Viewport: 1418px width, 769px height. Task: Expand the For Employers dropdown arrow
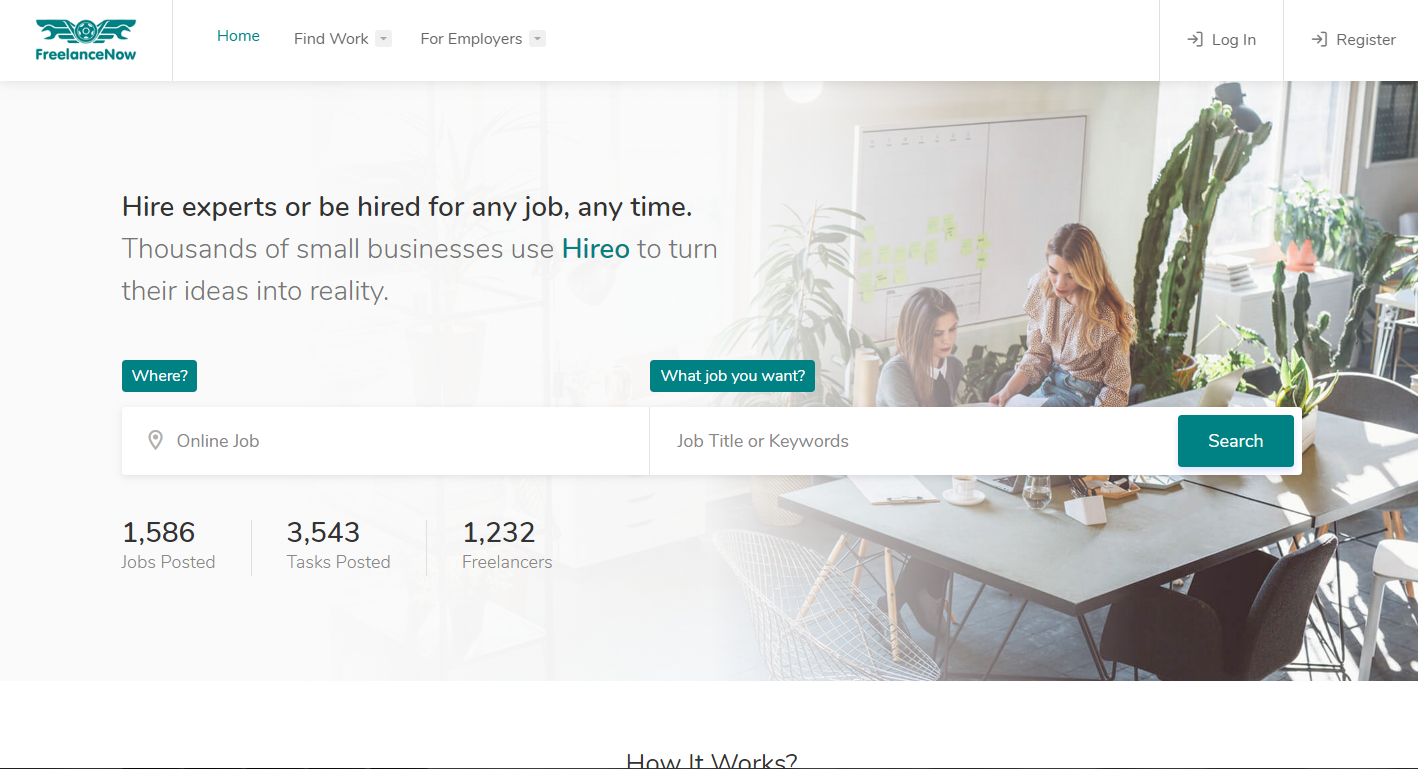[537, 39]
